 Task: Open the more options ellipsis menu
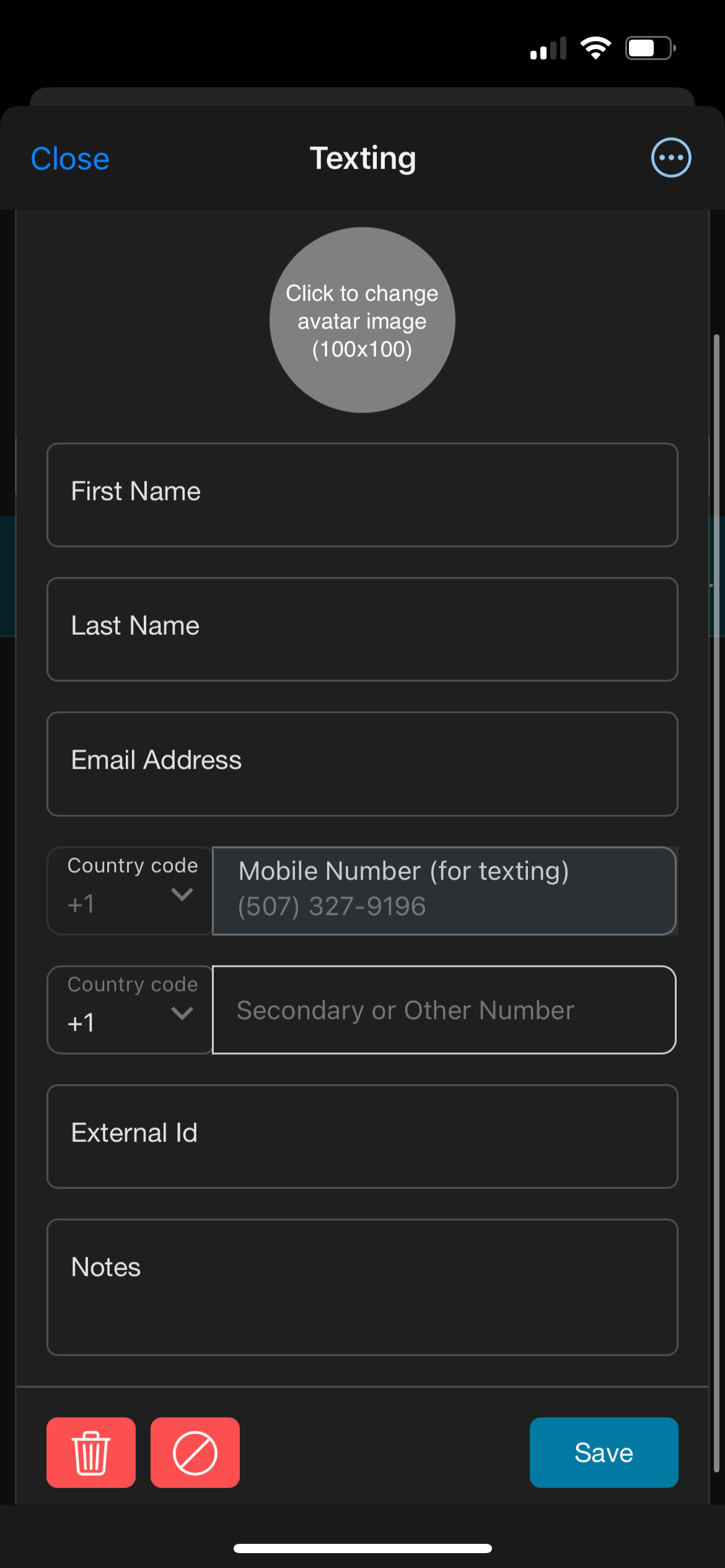[x=671, y=158]
